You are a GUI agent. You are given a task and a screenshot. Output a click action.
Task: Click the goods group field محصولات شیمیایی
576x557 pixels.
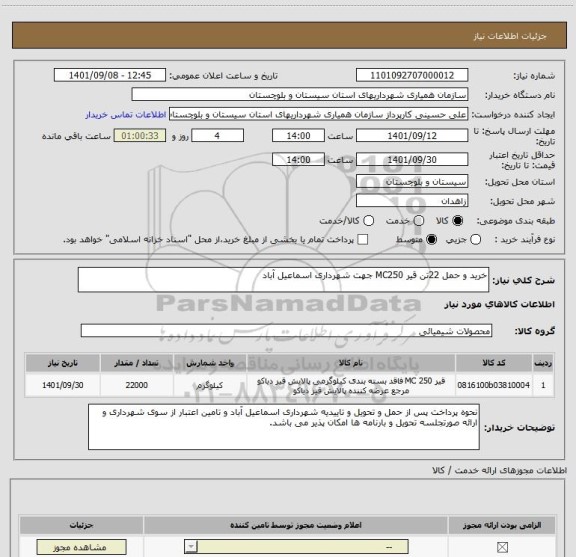(286, 331)
